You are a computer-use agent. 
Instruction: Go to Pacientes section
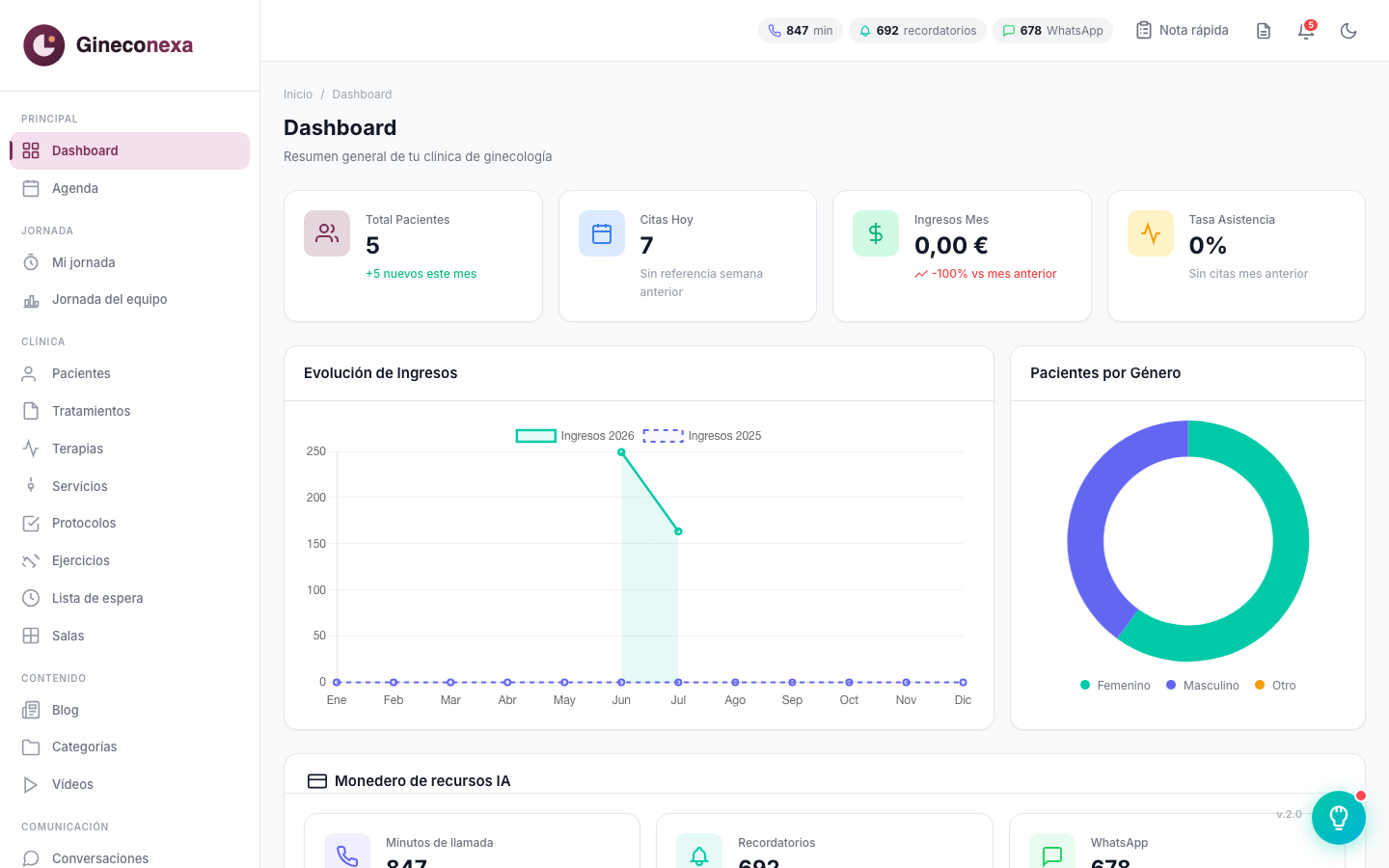[129, 373]
